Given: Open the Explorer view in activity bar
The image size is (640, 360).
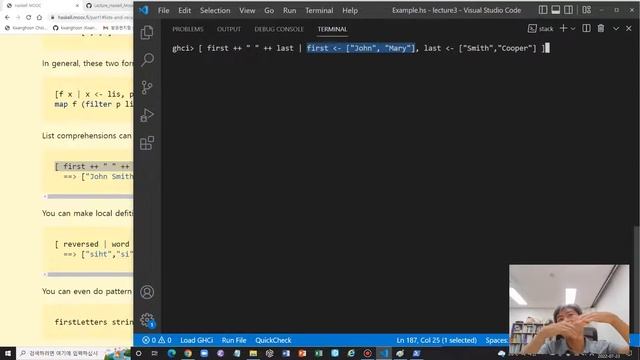Looking at the screenshot, I should click(147, 33).
